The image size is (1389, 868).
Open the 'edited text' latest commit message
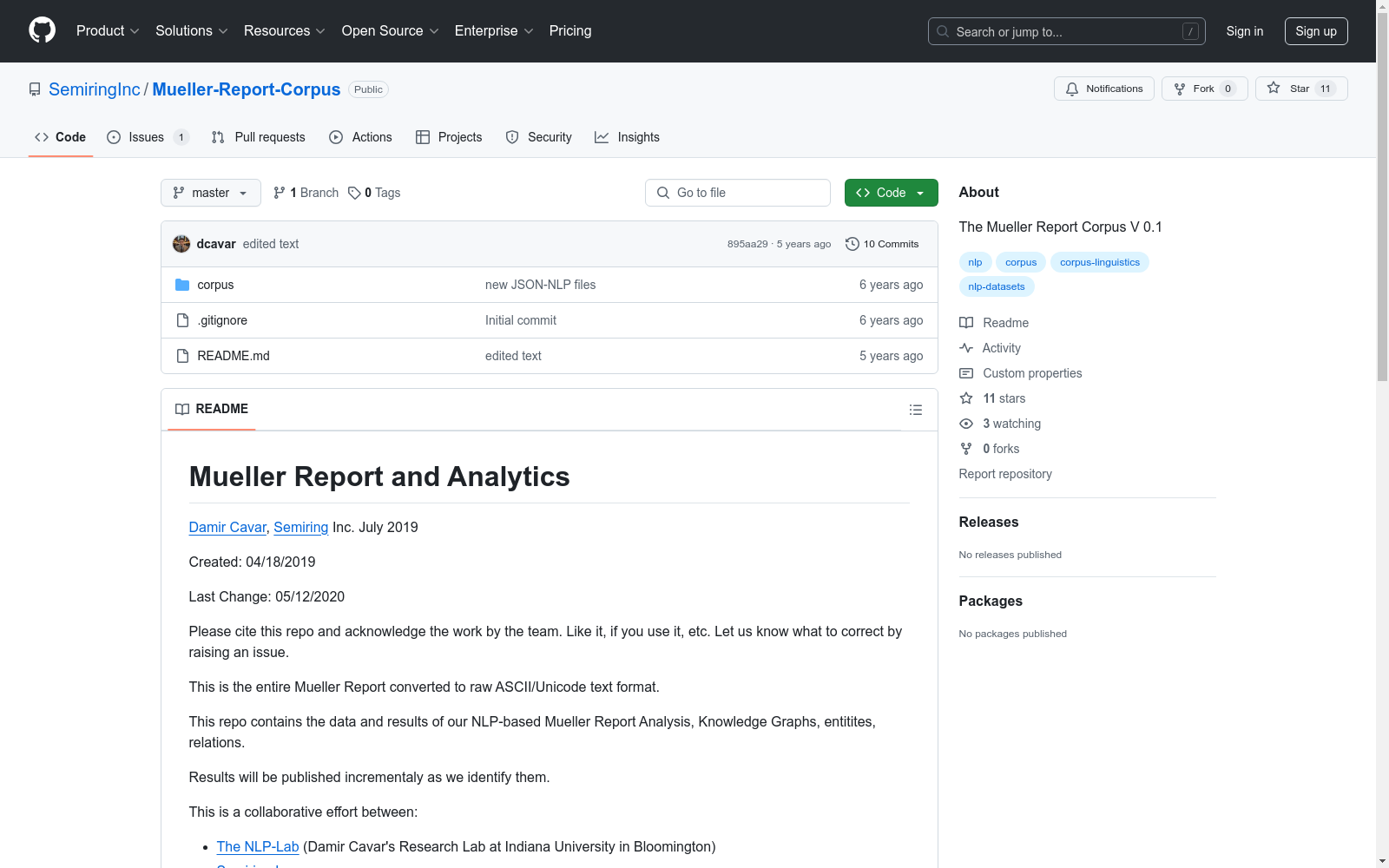tap(271, 244)
